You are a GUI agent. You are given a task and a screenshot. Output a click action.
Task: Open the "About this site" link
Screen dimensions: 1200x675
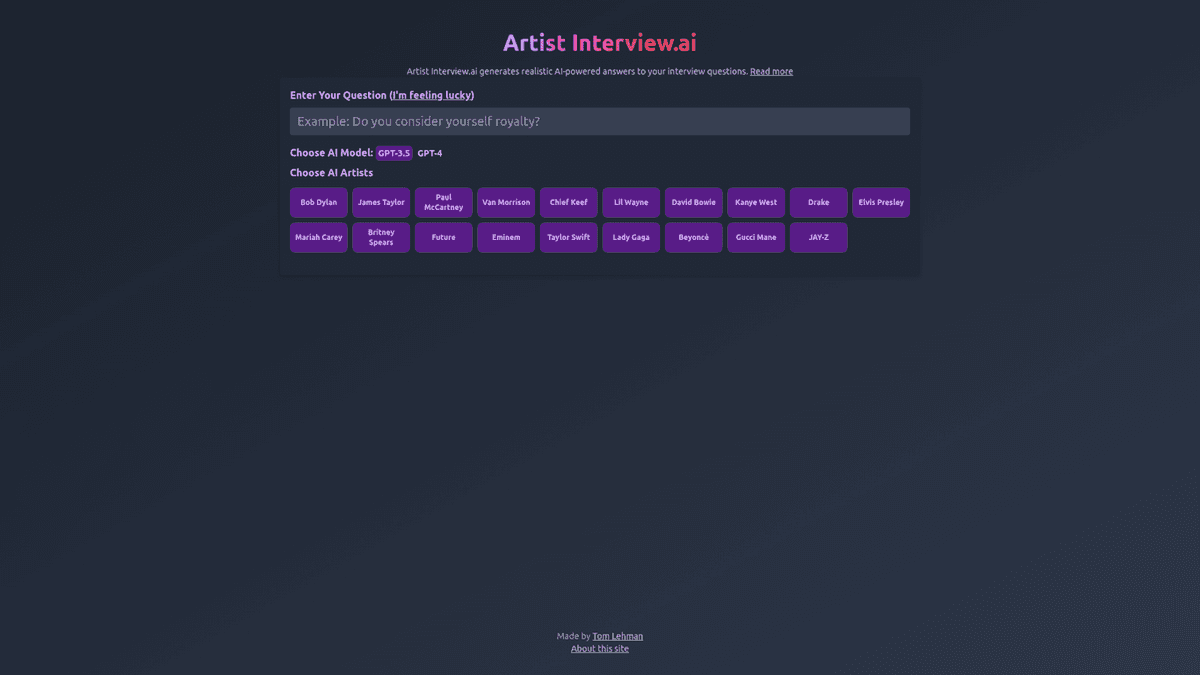(x=600, y=649)
